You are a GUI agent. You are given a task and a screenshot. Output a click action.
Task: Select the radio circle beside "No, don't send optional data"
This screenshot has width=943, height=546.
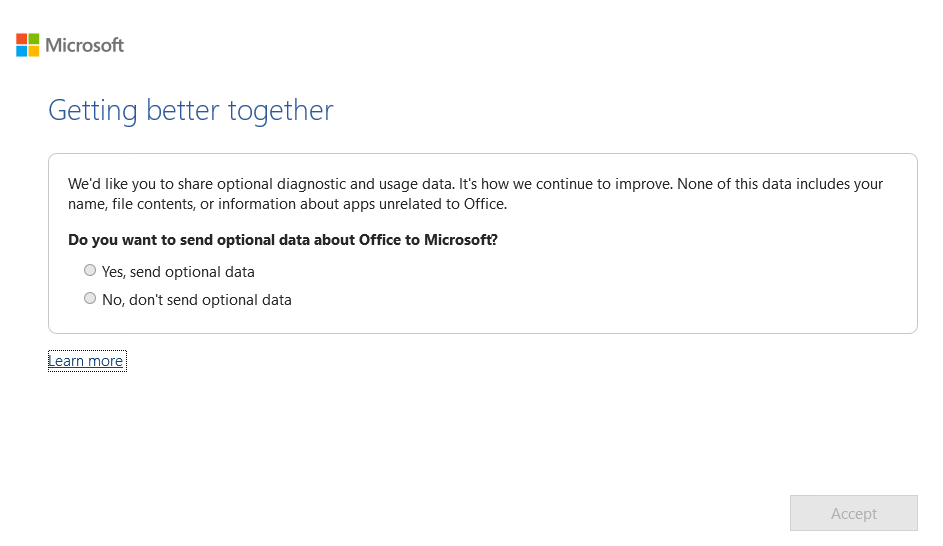[90, 298]
